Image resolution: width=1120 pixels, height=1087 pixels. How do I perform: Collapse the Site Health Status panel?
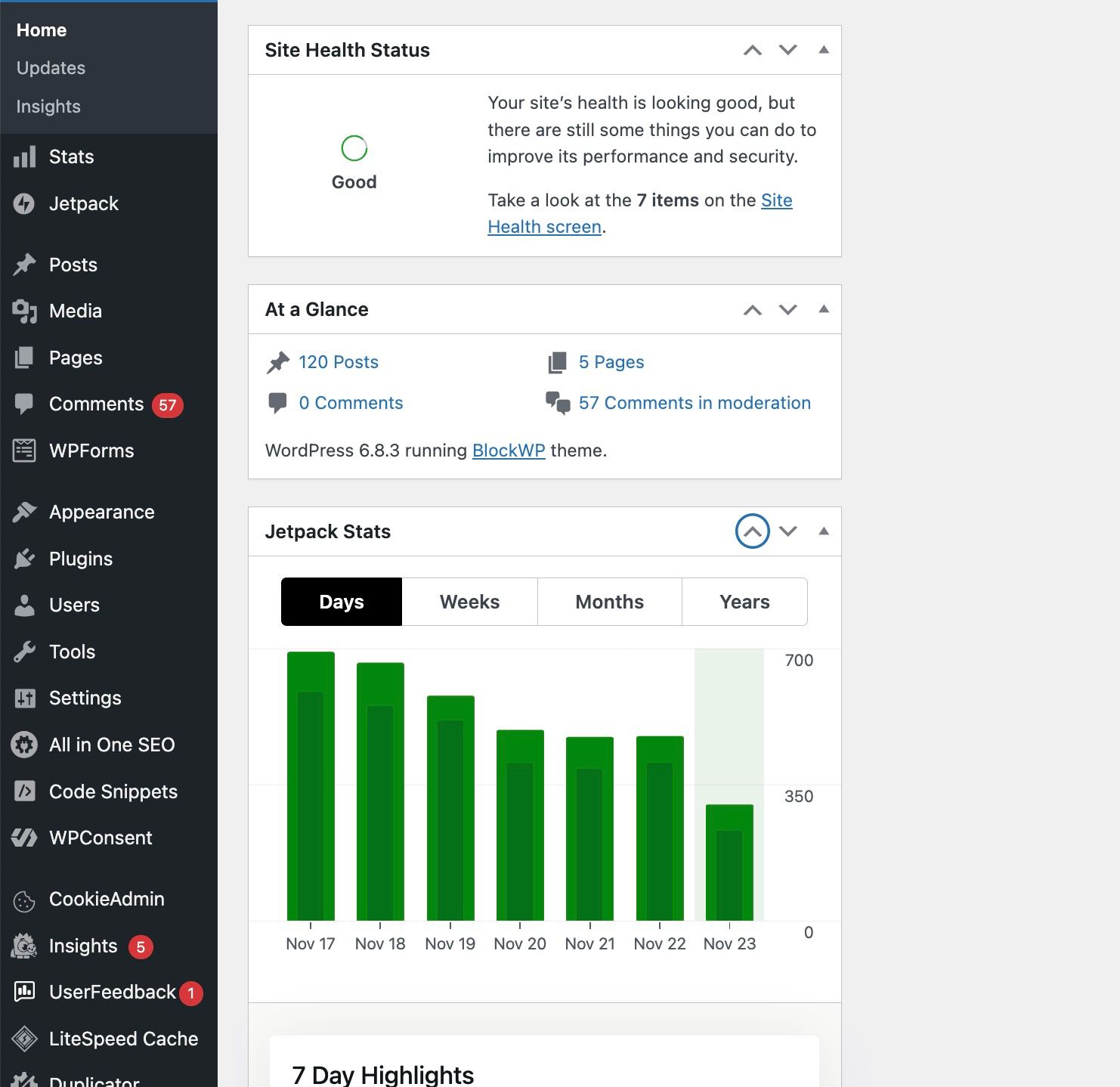click(x=824, y=50)
